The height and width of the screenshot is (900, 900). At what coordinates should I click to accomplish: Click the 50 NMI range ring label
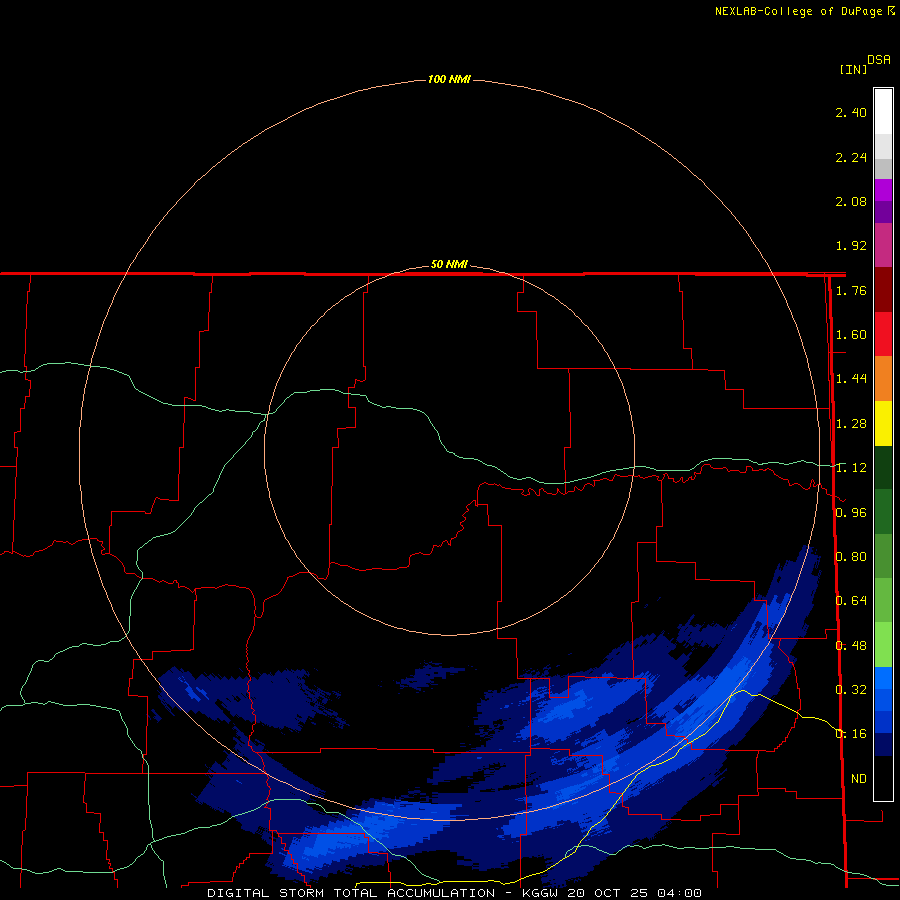click(449, 264)
